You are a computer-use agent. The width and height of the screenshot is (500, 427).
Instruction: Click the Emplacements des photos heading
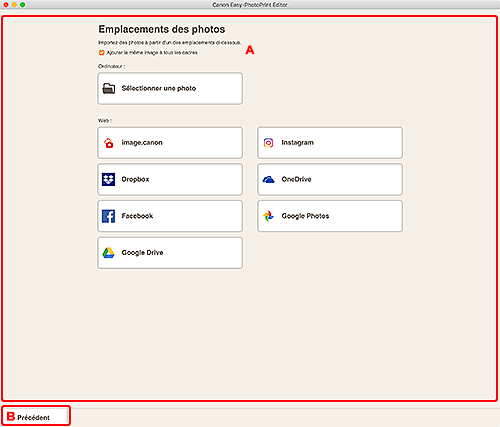(162, 29)
